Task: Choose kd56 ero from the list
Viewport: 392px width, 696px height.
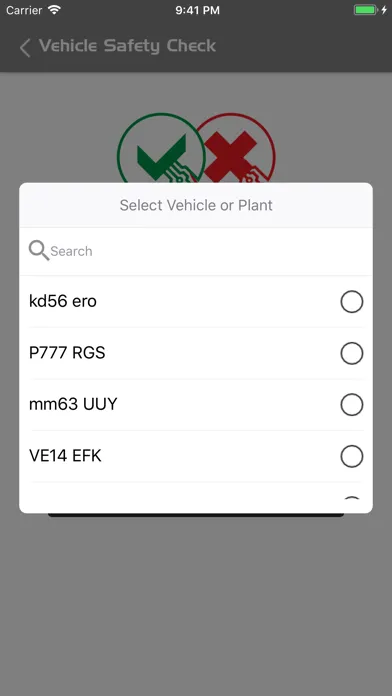Action: 196,302
